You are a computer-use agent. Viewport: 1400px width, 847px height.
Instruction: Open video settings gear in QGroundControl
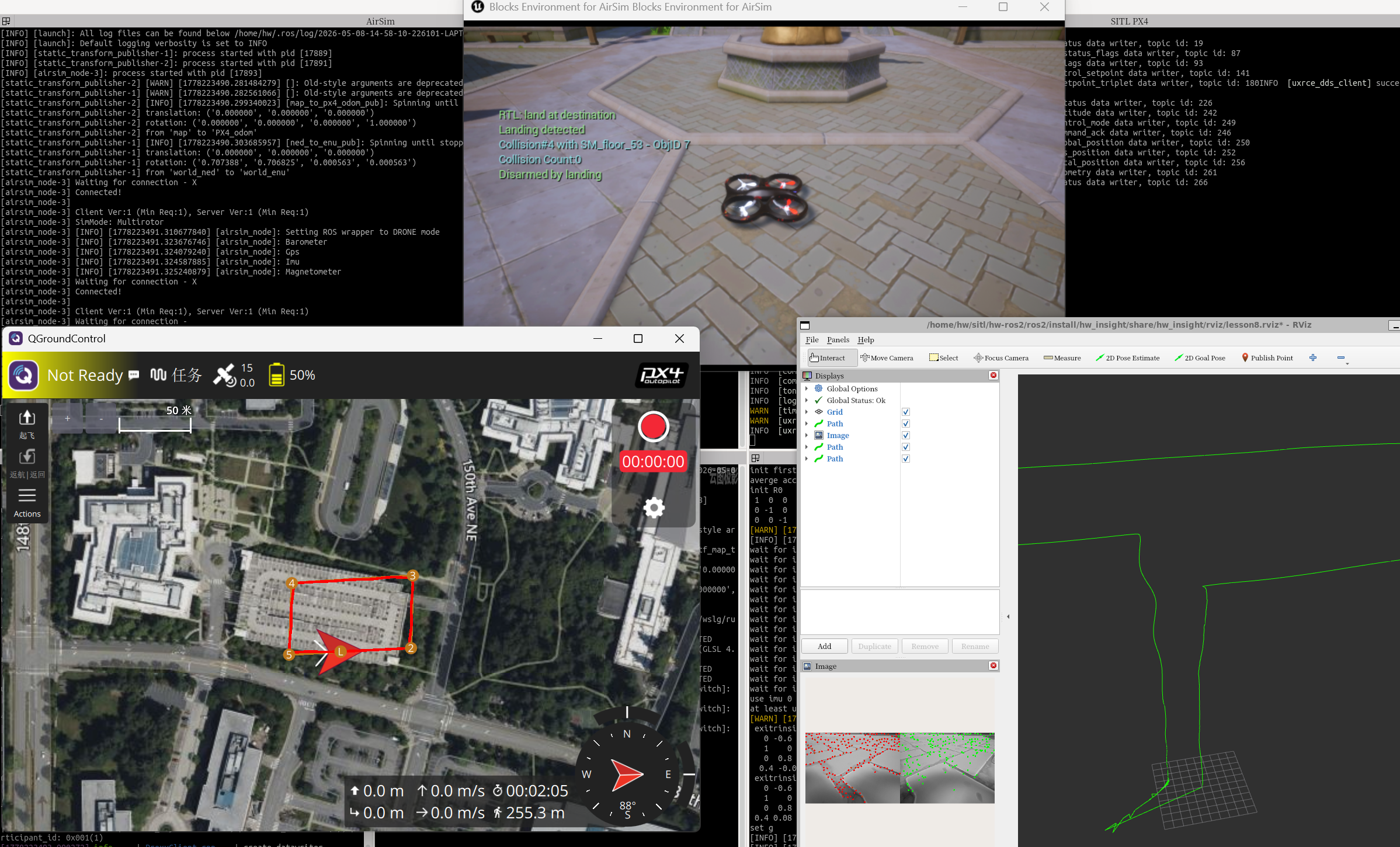[654, 507]
